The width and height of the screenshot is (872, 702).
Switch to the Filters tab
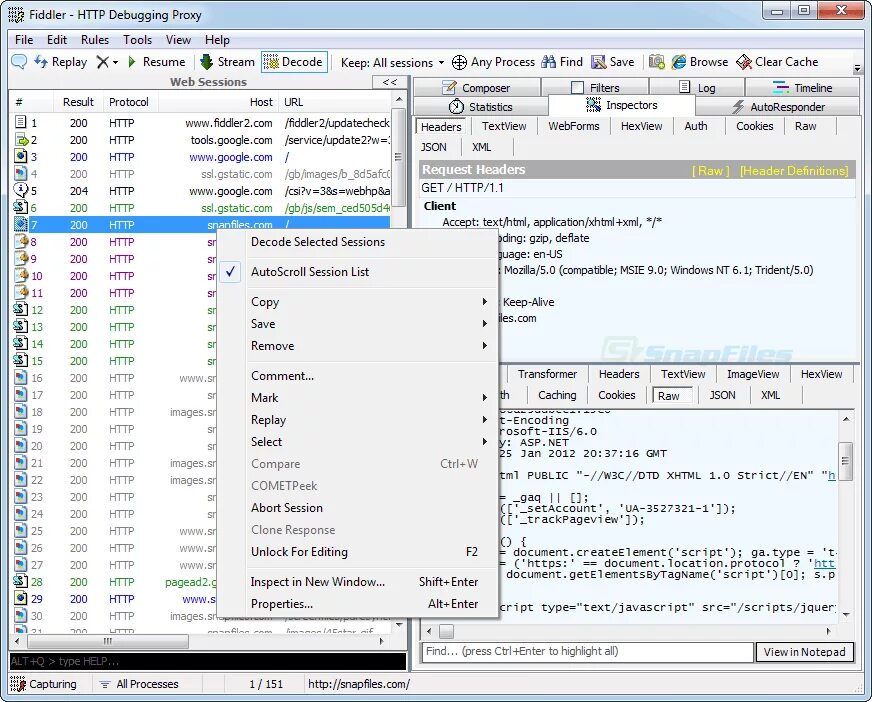click(596, 88)
